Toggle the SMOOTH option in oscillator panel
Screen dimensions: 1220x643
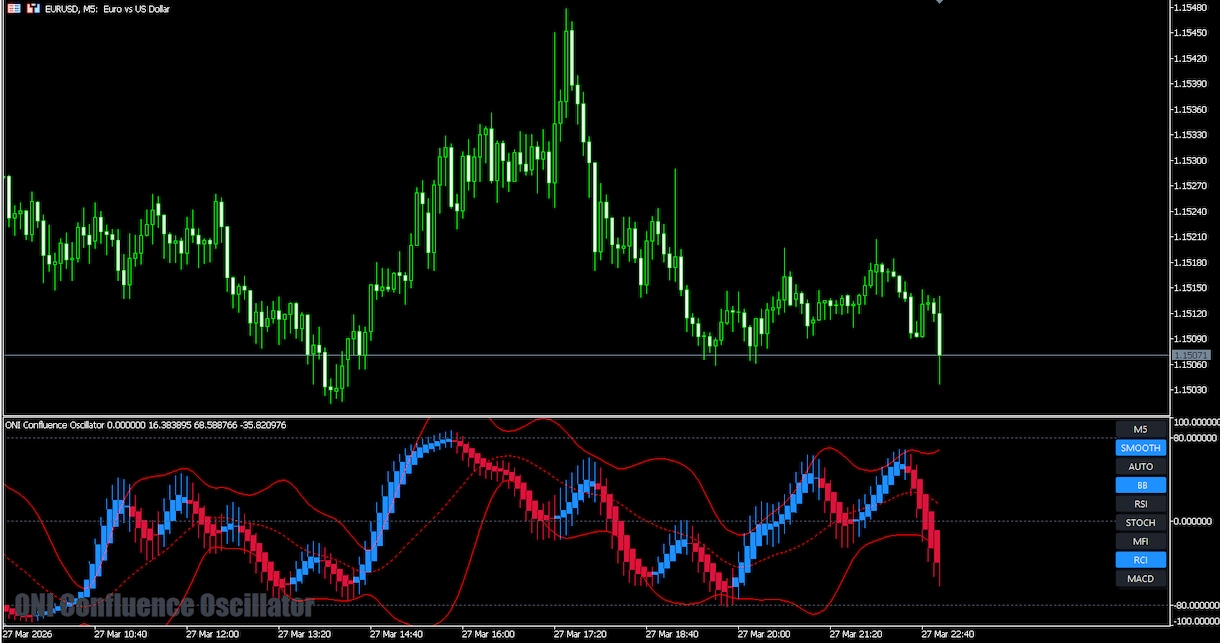(x=1141, y=448)
